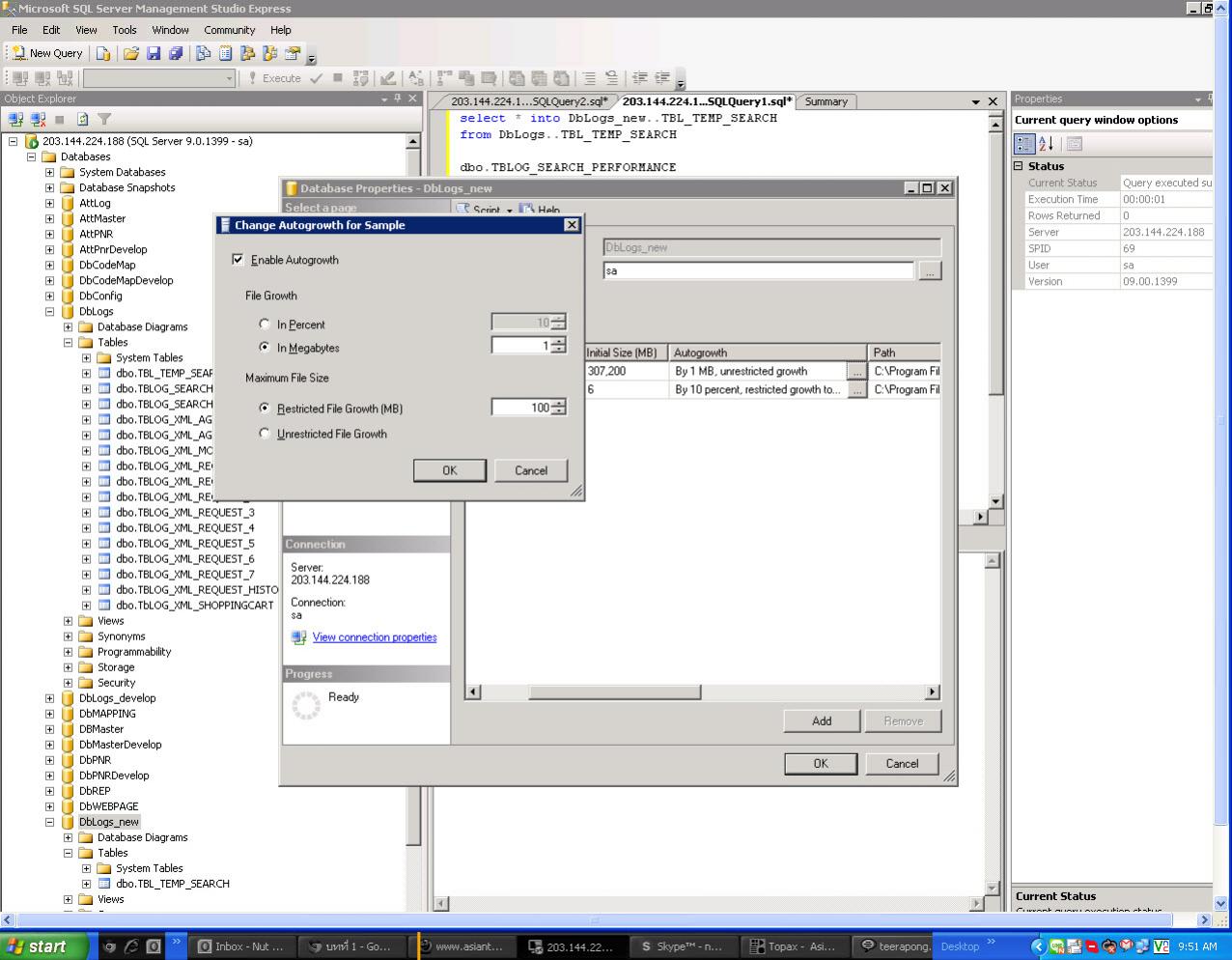The height and width of the screenshot is (960, 1232).
Task: Click the Script icon in Database Properties
Action: pos(463,209)
